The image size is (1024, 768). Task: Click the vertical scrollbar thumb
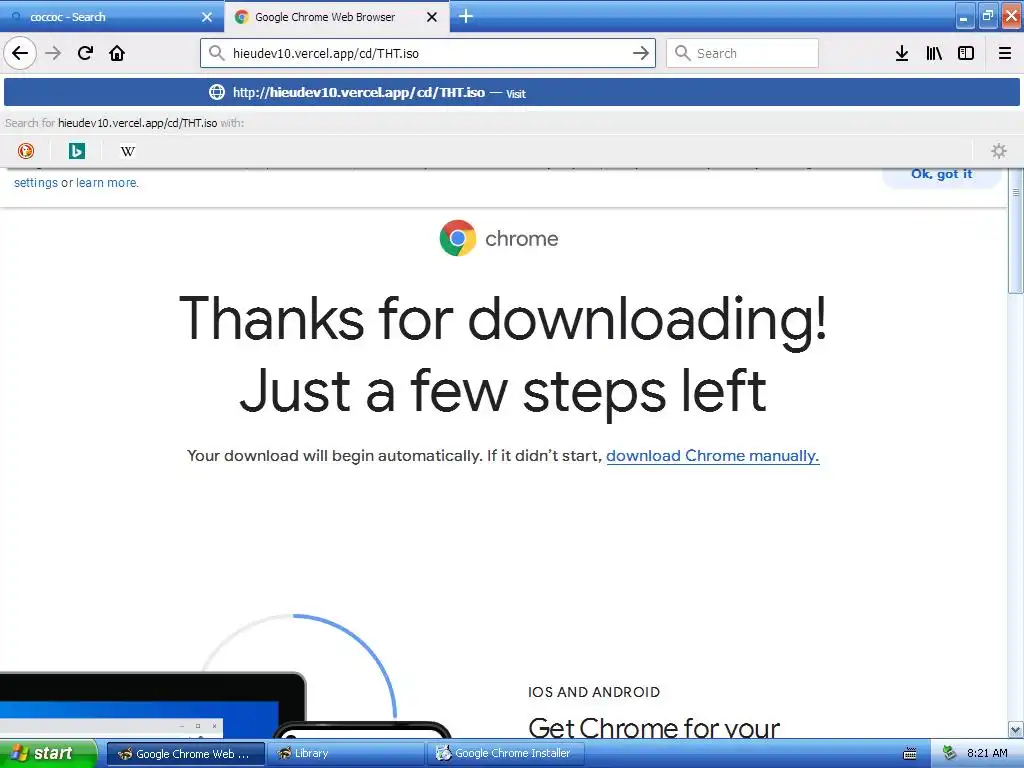(1016, 232)
